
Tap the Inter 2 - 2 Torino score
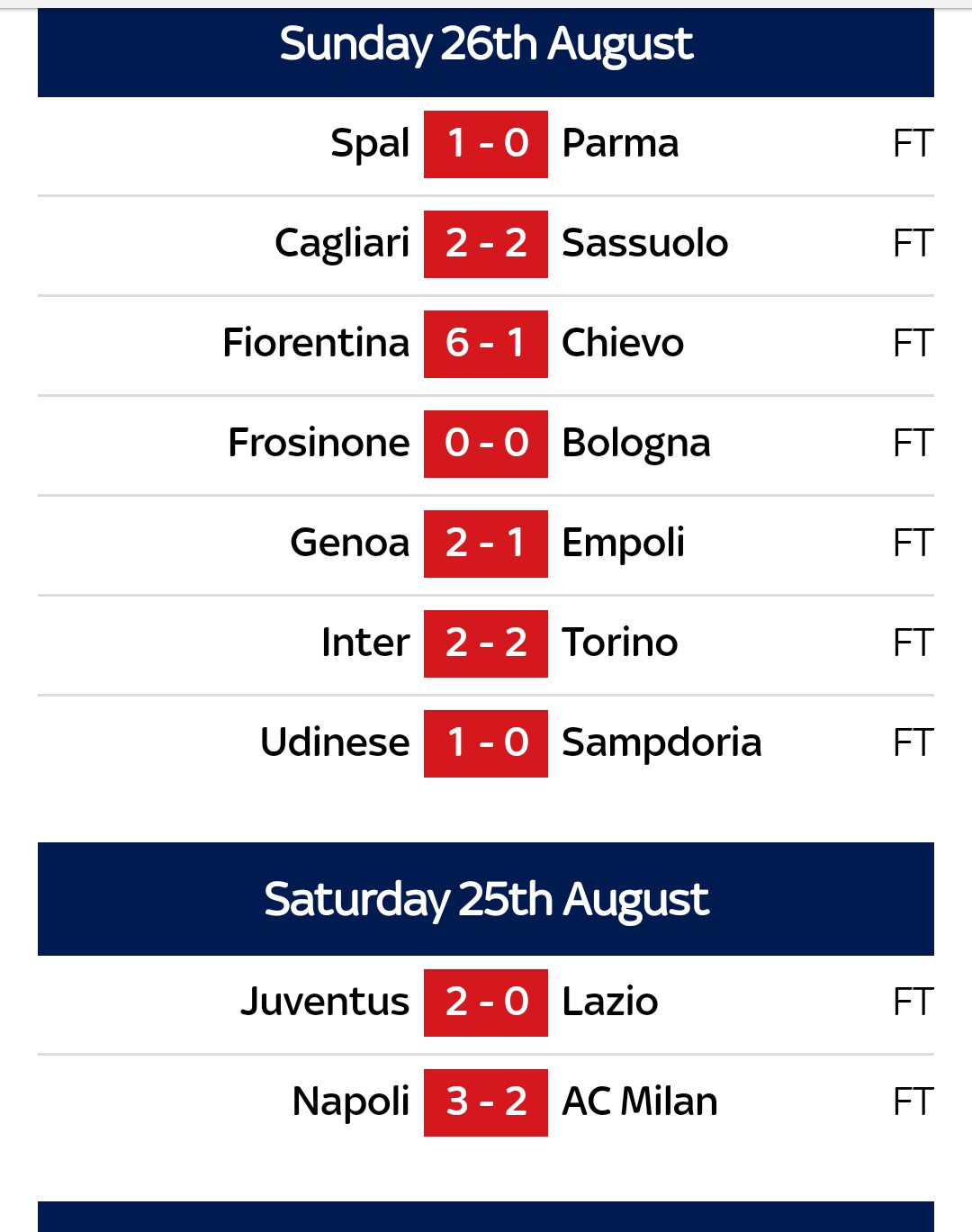point(486,643)
